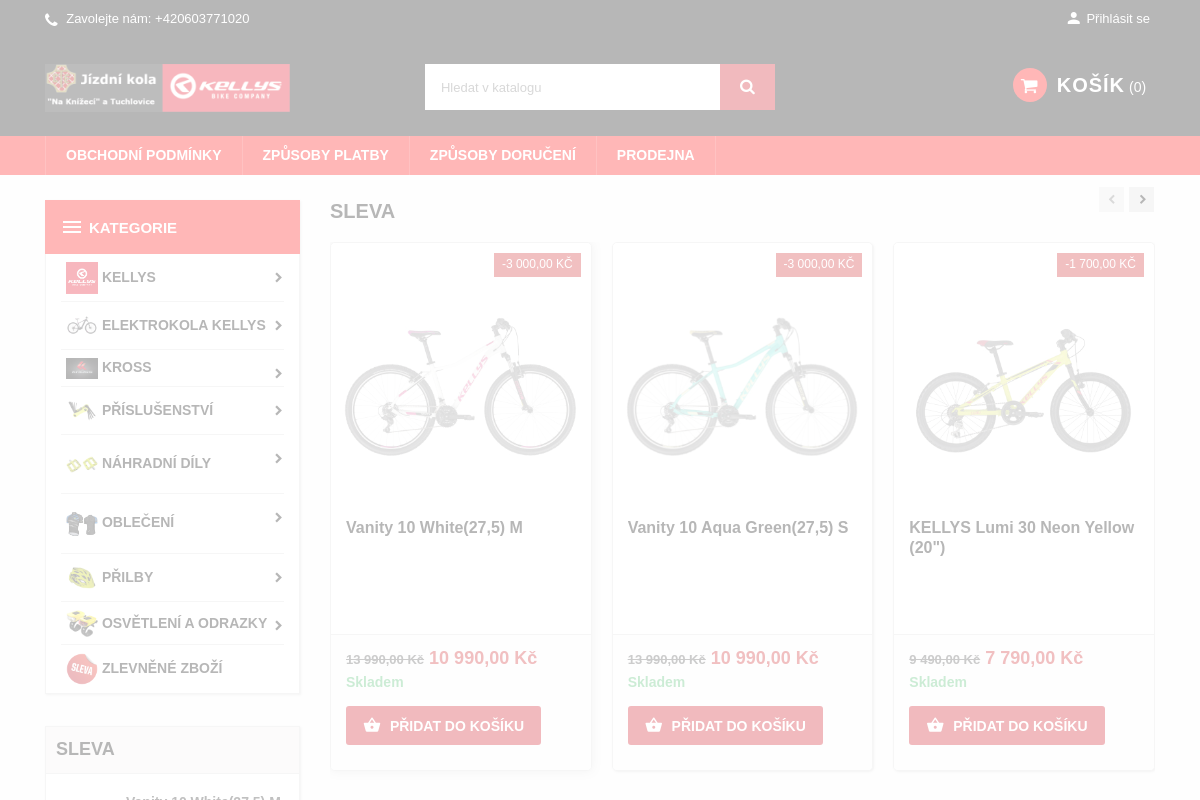Screen dimensions: 1200x800
Task: Click the Vanity 10 White bike image
Action: tap(461, 386)
